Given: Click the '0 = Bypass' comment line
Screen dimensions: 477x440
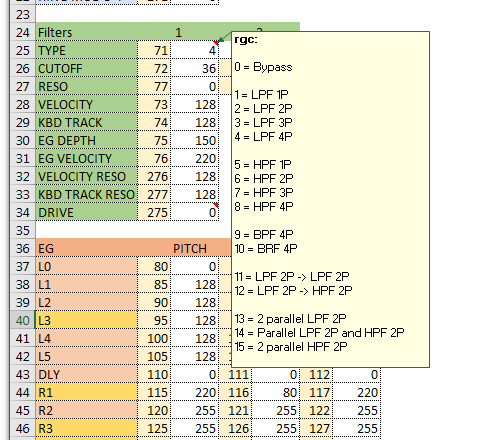Looking at the screenshot, I should (x=263, y=67).
